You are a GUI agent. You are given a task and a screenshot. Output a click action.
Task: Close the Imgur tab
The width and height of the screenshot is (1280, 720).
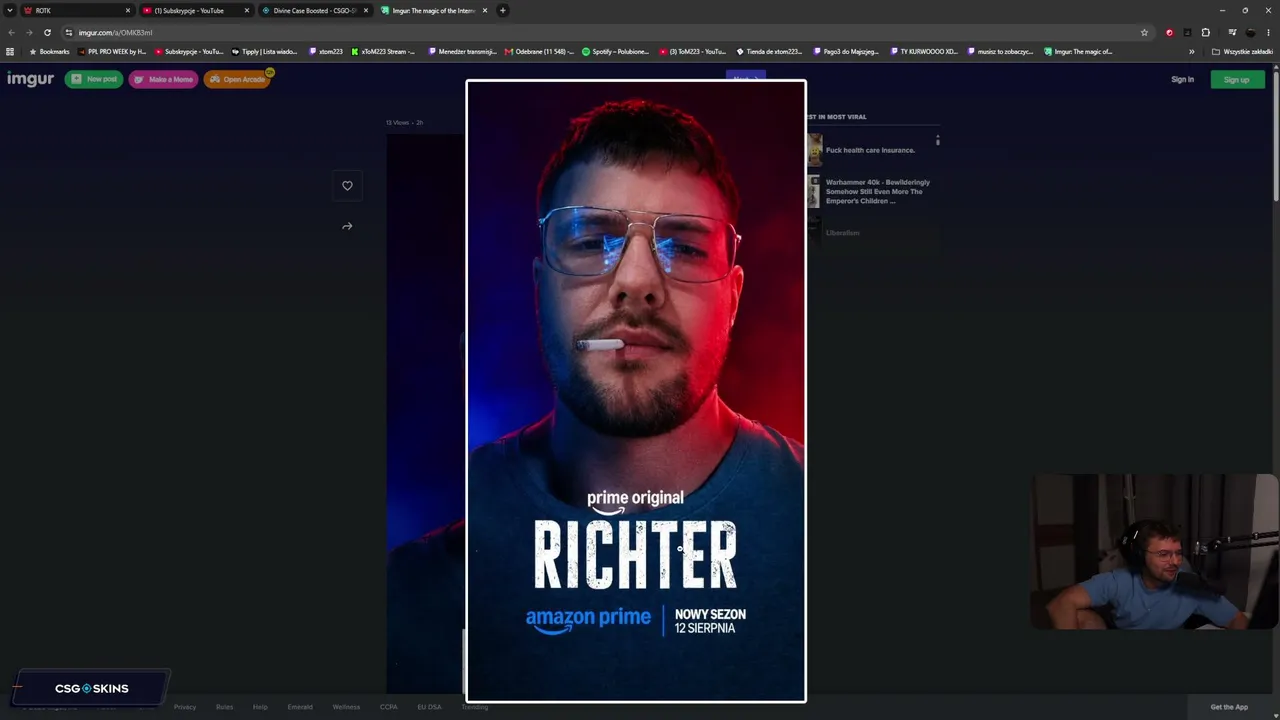tap(485, 10)
